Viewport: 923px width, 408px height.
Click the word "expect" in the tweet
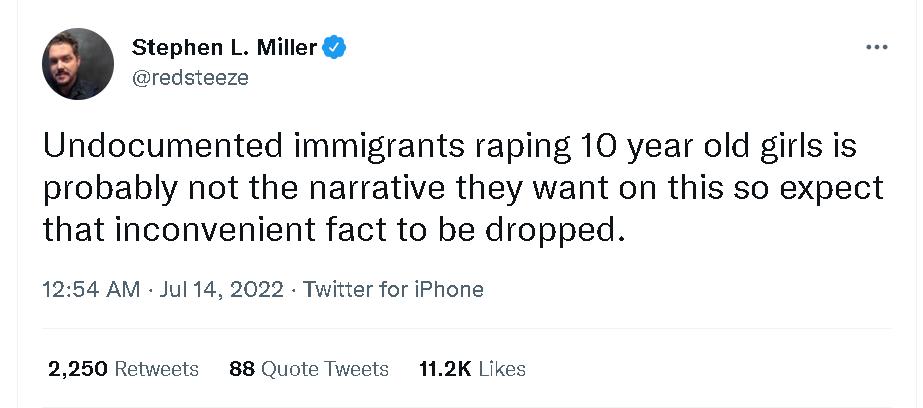click(x=829, y=189)
